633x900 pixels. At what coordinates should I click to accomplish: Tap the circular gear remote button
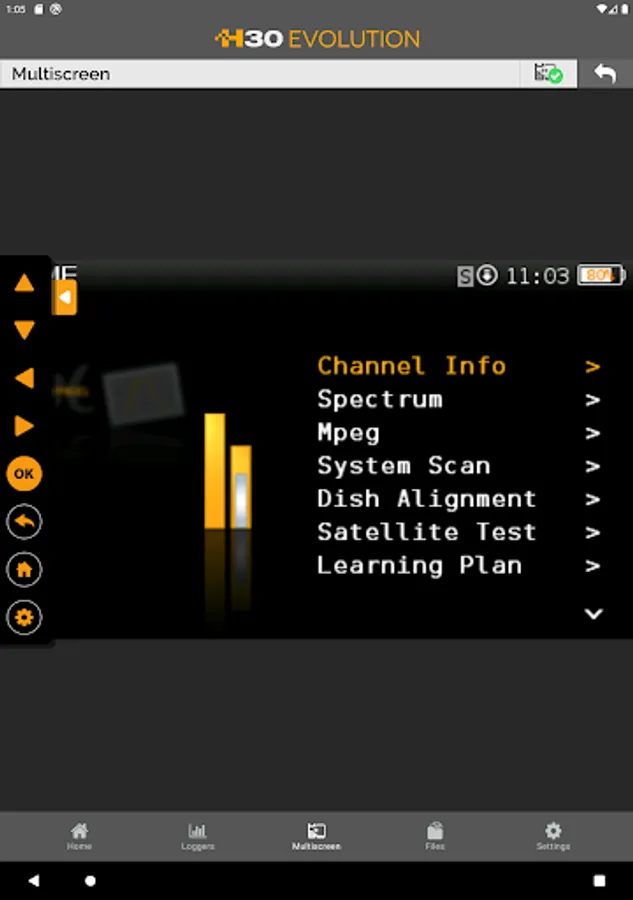[24, 618]
